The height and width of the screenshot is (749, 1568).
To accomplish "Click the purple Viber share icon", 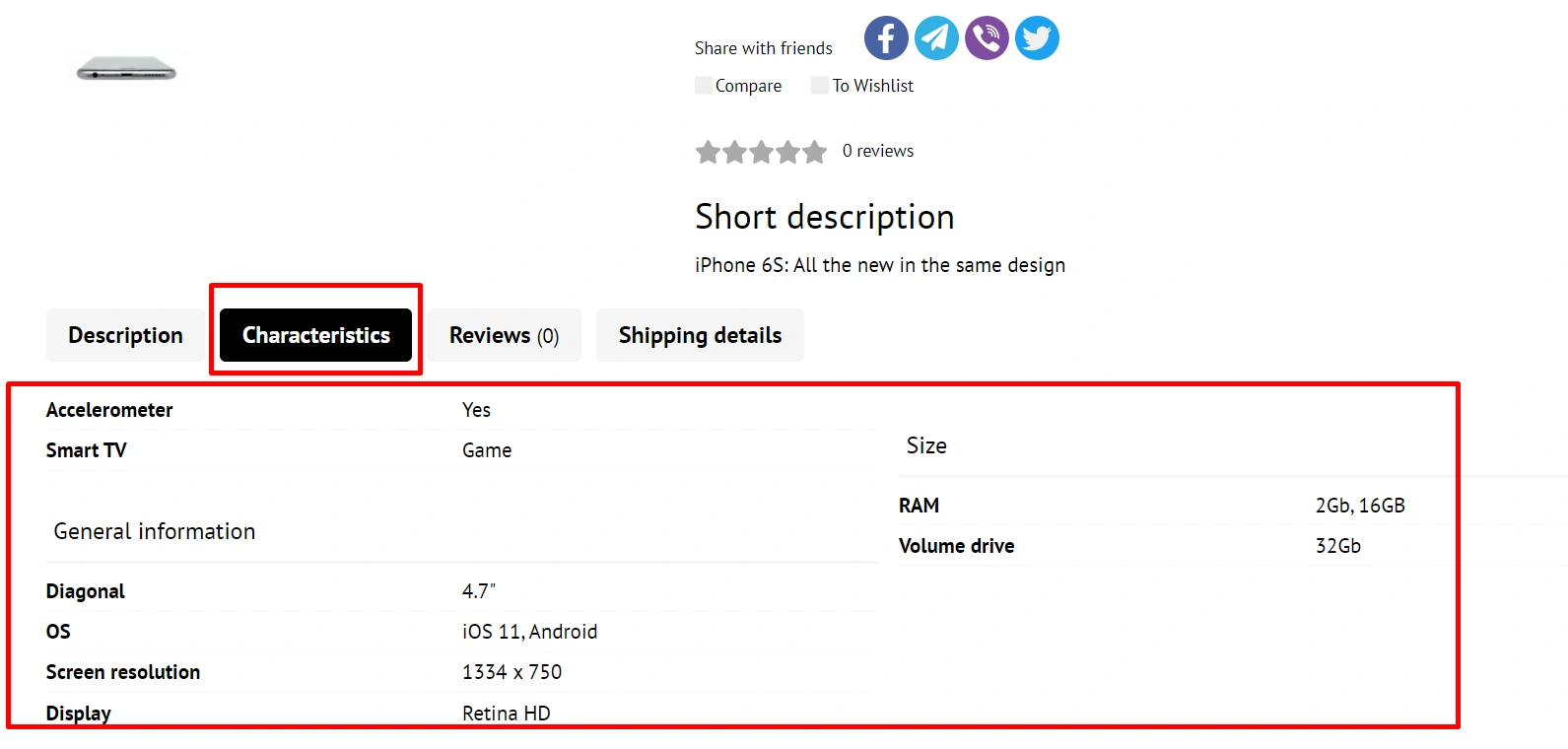I will coord(987,38).
